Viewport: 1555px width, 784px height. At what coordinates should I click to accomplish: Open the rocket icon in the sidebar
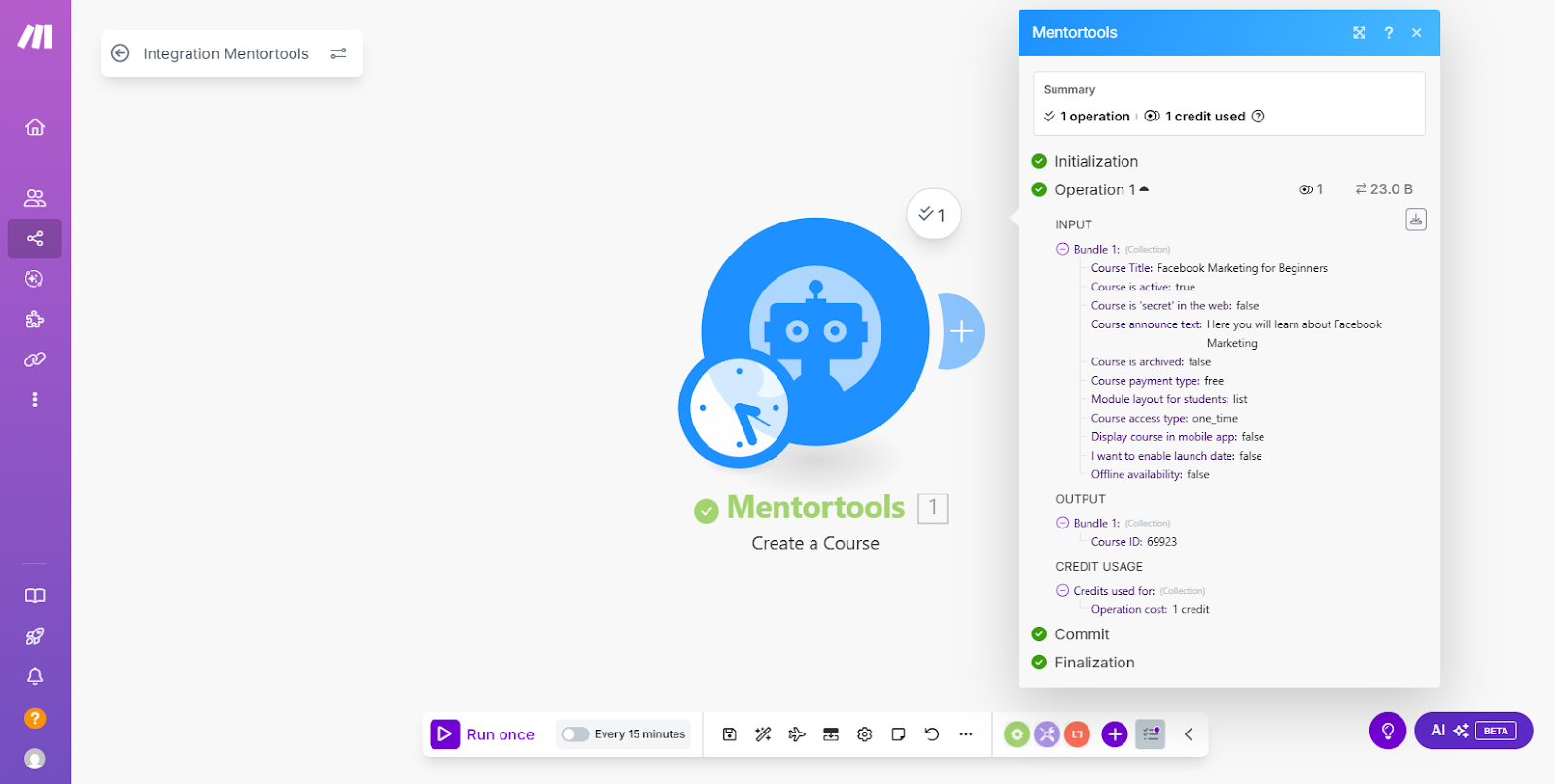35,636
